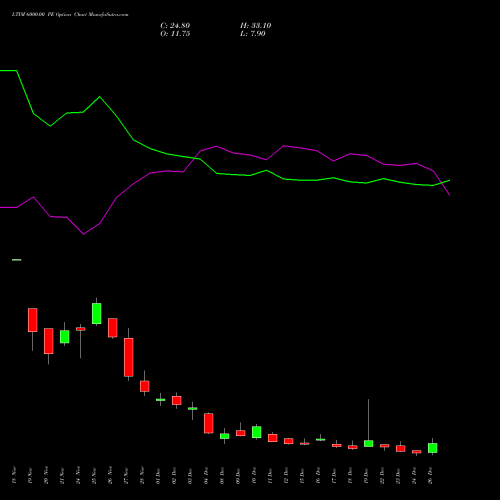This screenshot has width=500, height=500.
Task: Click the '27 Nov' date label
Action: [126, 475]
